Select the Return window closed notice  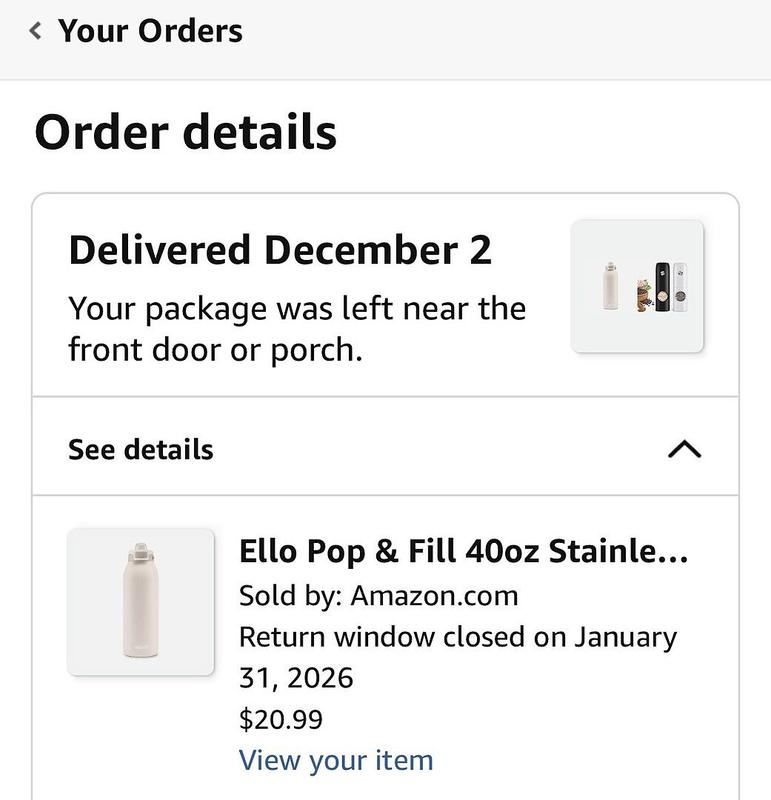pos(458,657)
